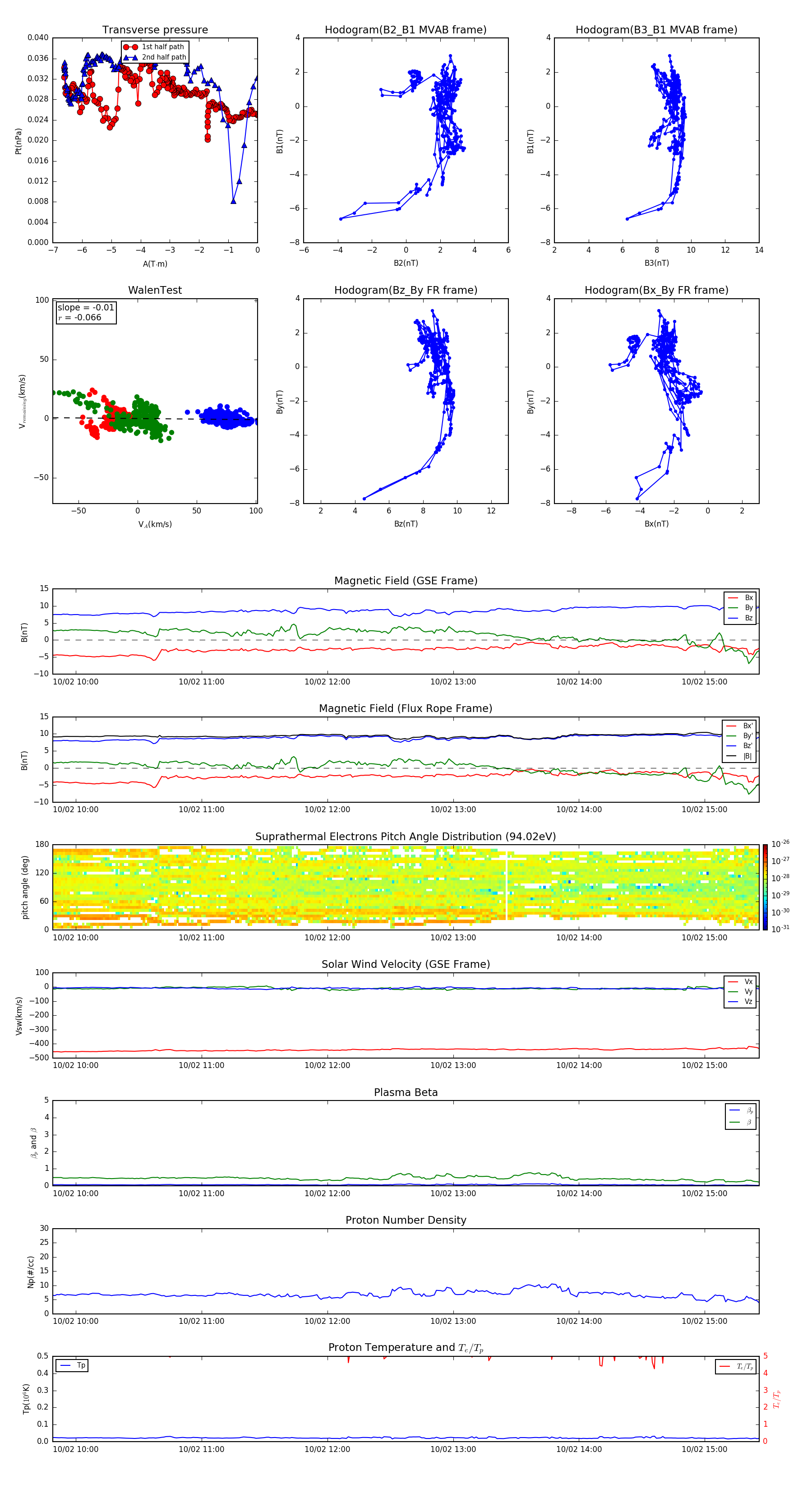Click the 'Bz(nT)' x-axis label

point(406,524)
